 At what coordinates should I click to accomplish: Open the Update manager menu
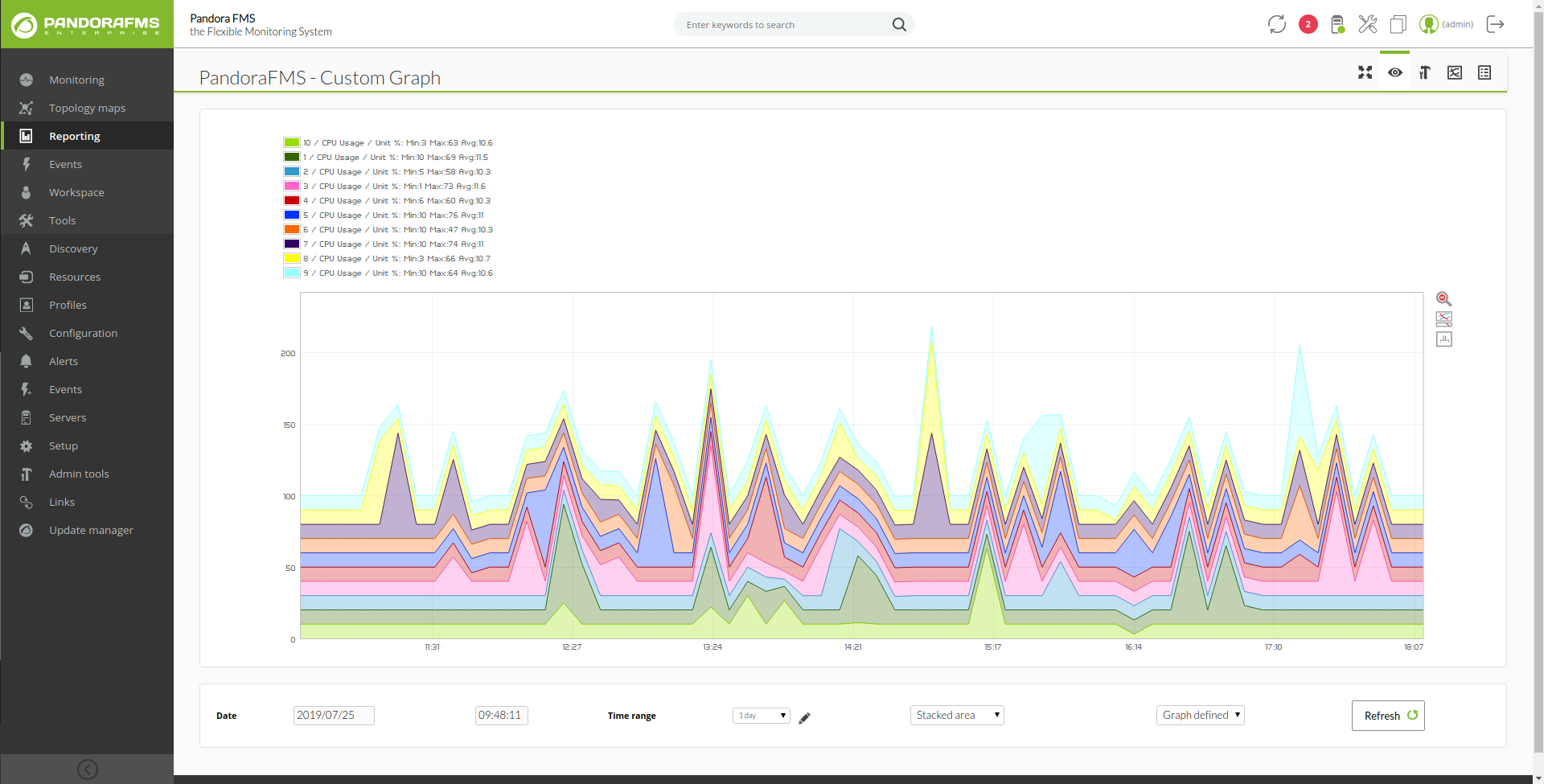(x=87, y=530)
